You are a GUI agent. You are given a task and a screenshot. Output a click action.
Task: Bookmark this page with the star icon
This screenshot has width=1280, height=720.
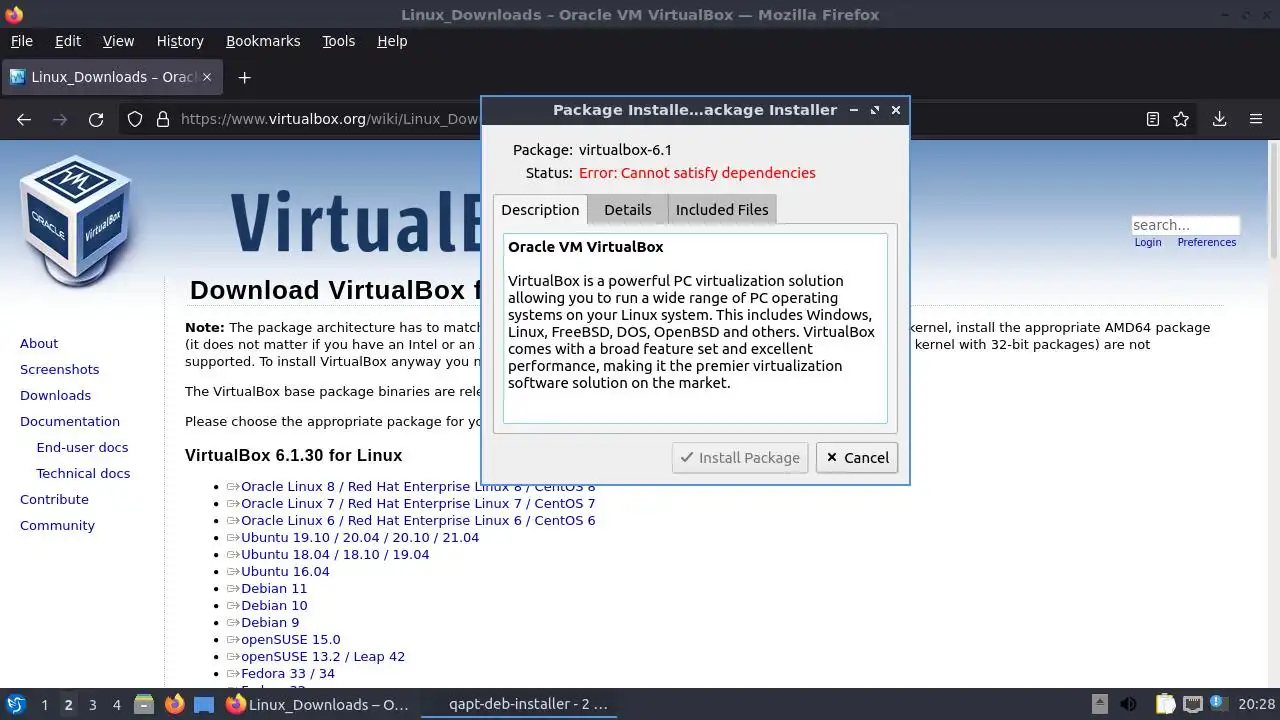point(1181,119)
